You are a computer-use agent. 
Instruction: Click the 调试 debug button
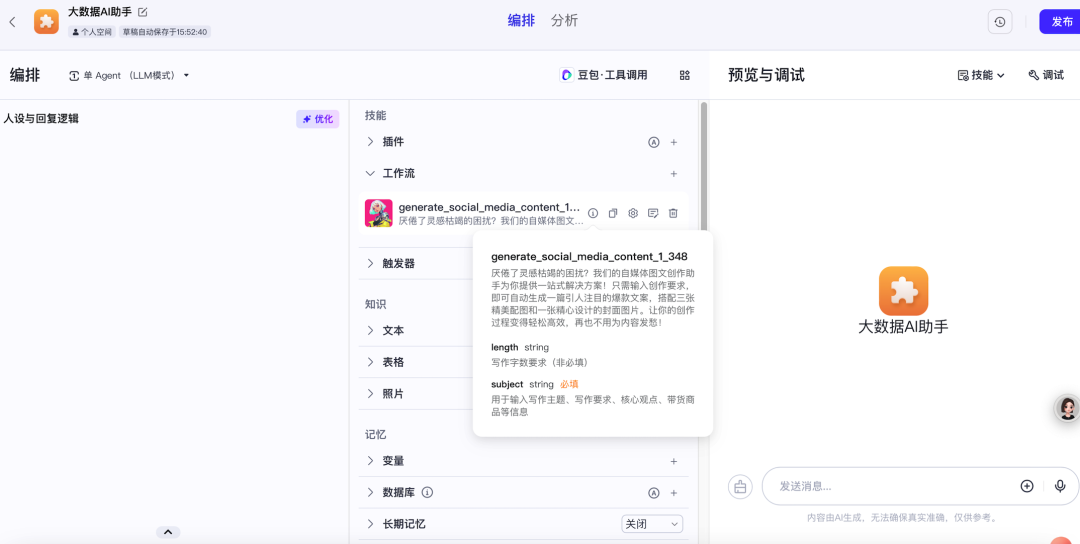[x=1046, y=75]
